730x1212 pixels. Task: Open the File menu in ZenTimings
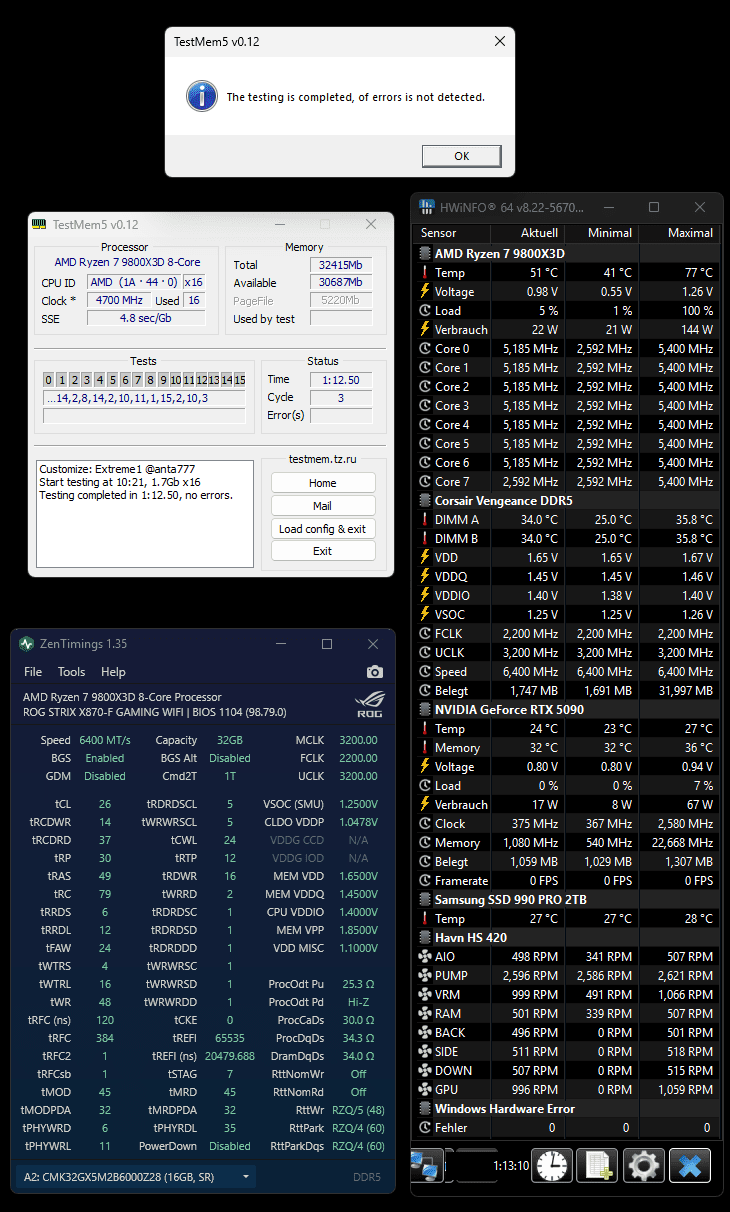(33, 672)
